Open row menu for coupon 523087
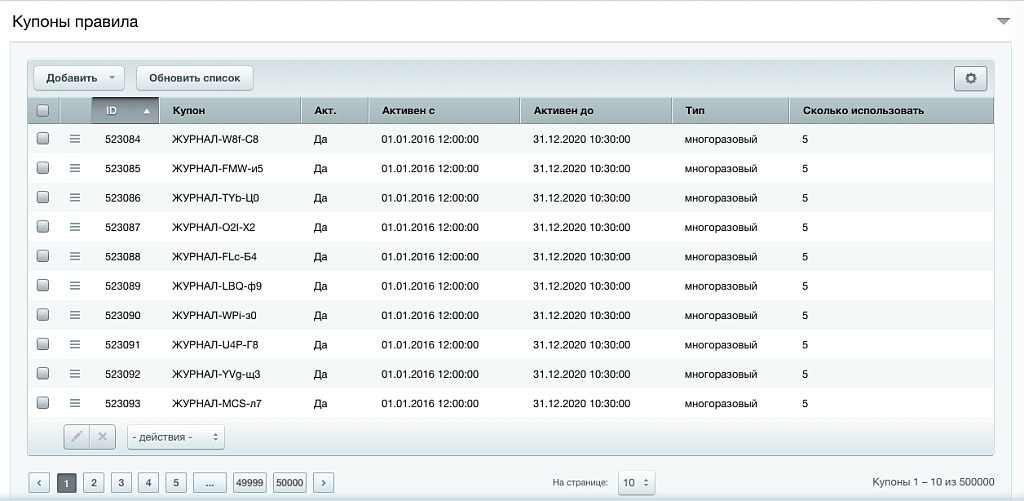 75,227
